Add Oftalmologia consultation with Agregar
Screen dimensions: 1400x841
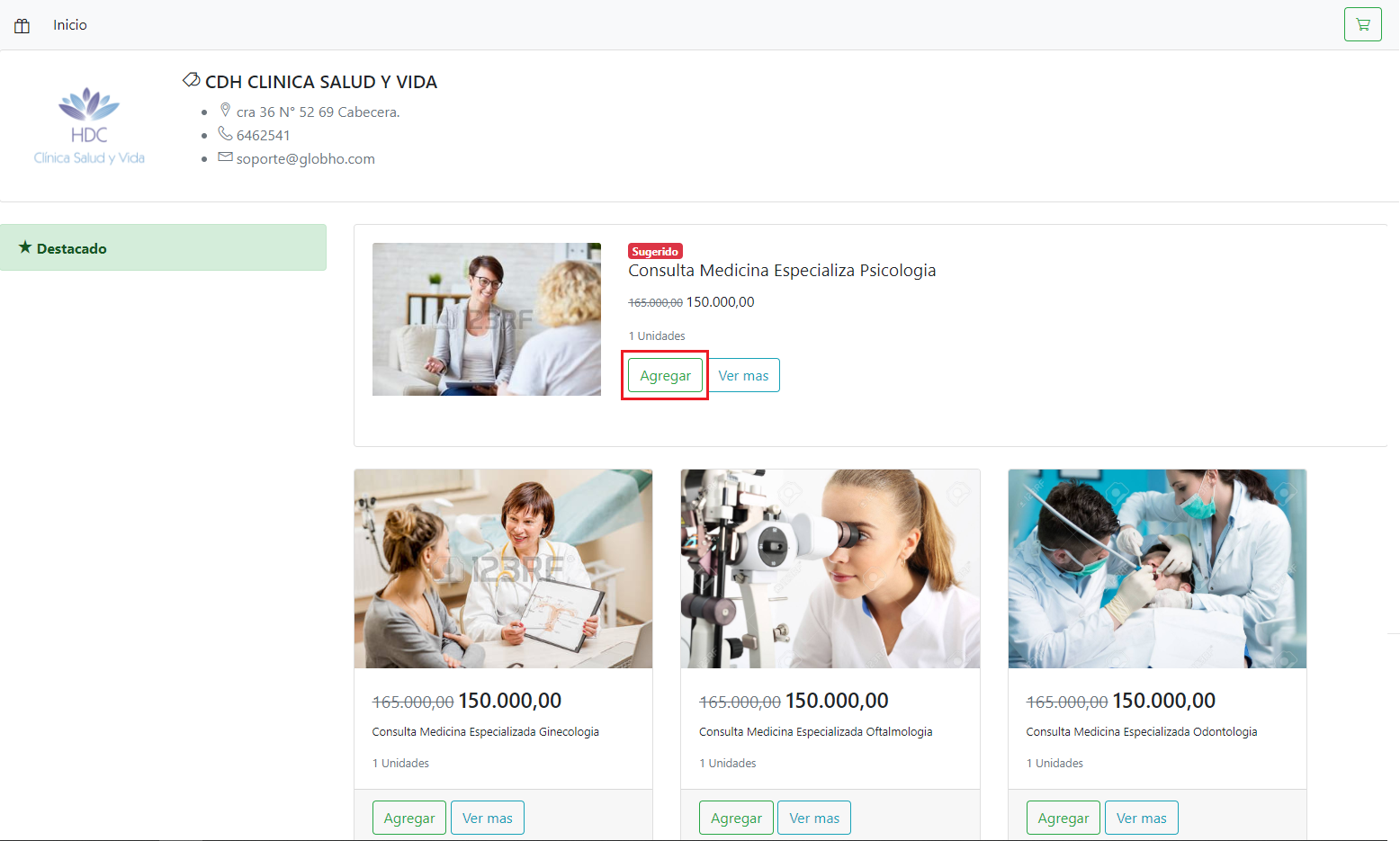736,818
